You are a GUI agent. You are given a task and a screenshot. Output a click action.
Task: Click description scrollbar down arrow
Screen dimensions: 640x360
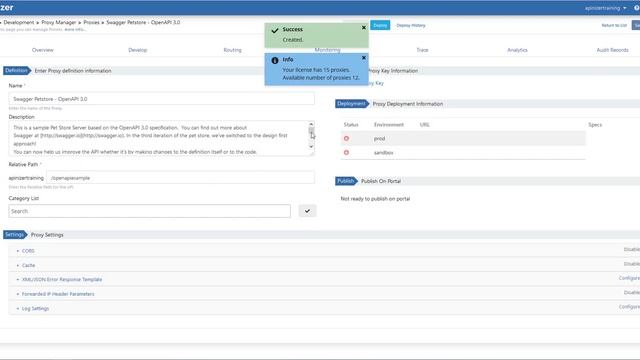point(311,147)
